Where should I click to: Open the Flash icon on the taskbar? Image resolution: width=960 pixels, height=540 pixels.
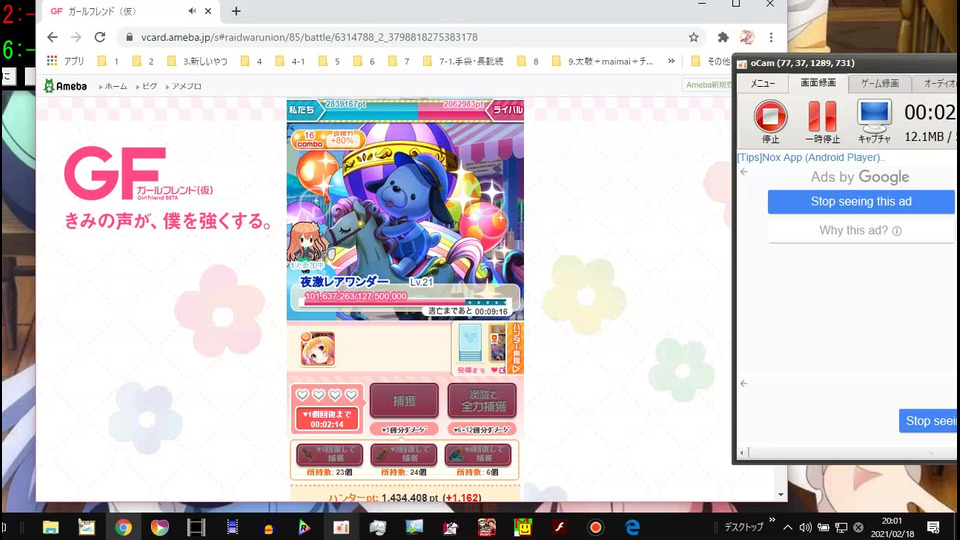pyautogui.click(x=559, y=527)
